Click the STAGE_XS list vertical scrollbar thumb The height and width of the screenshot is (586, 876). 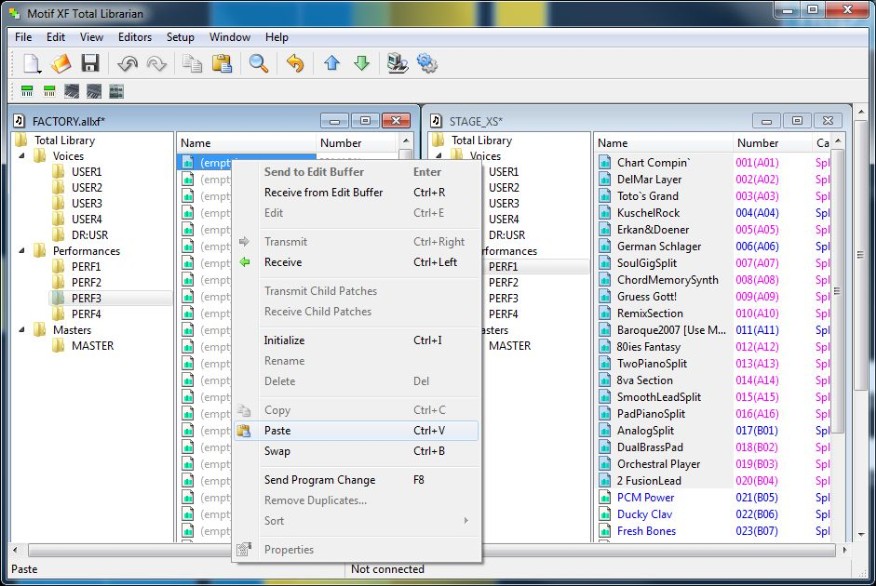click(837, 290)
